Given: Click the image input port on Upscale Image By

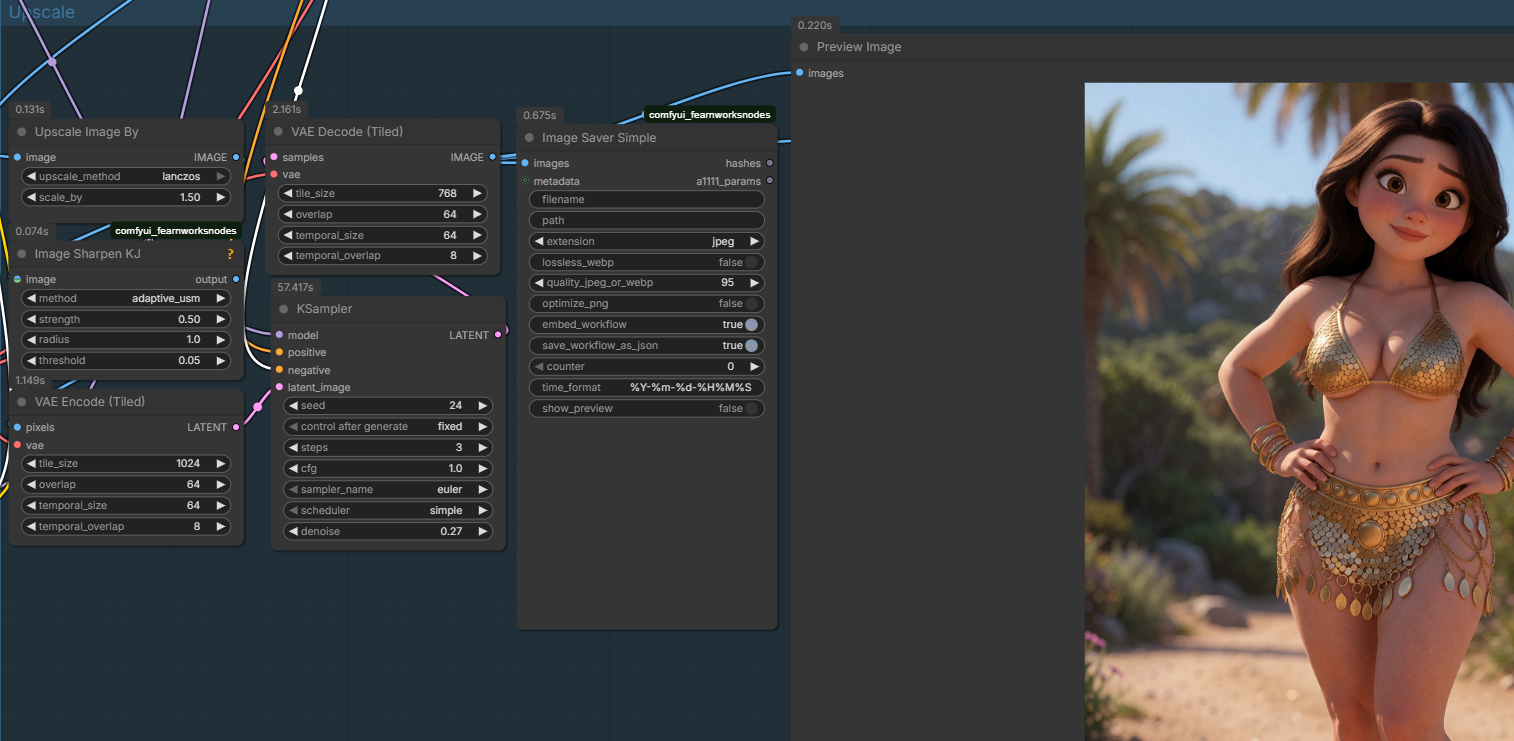Looking at the screenshot, I should [x=17, y=157].
